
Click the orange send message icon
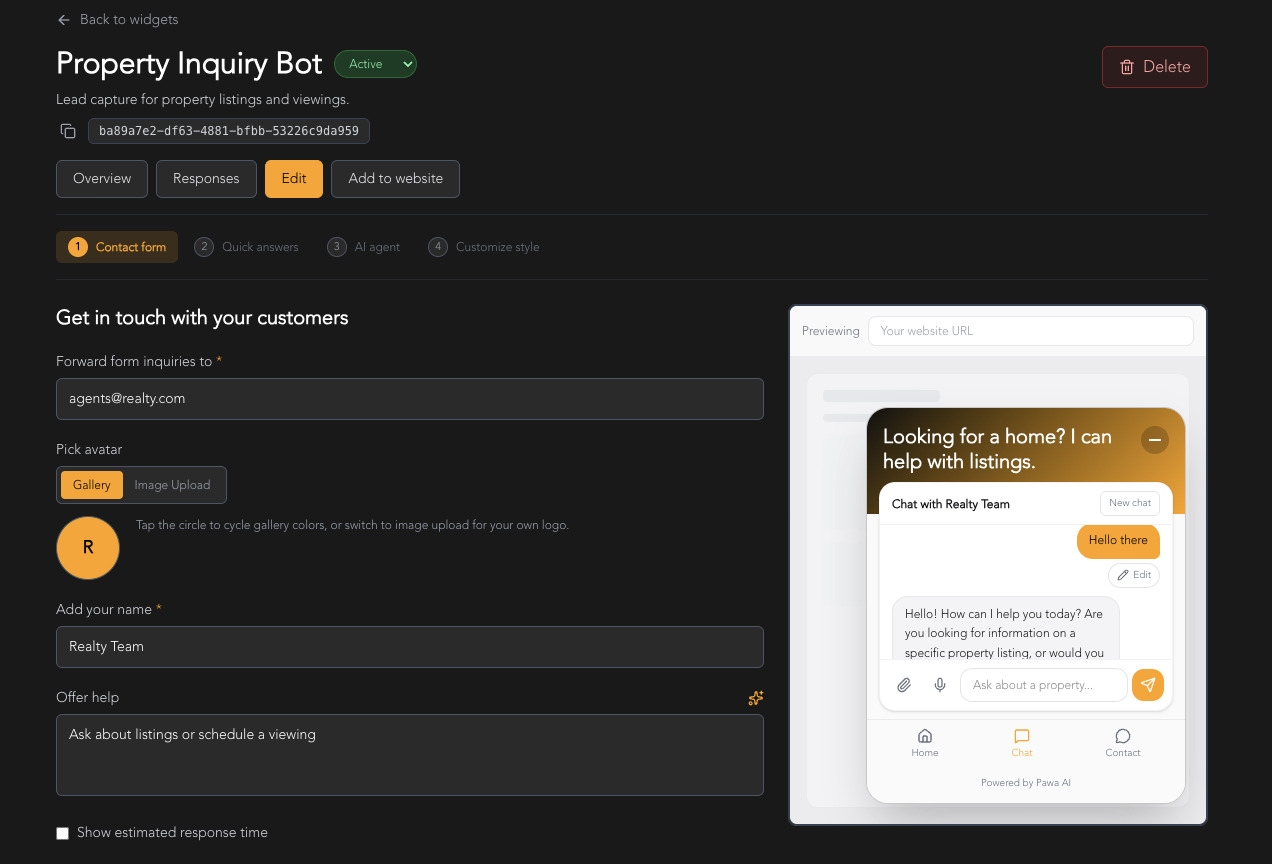tap(1148, 685)
